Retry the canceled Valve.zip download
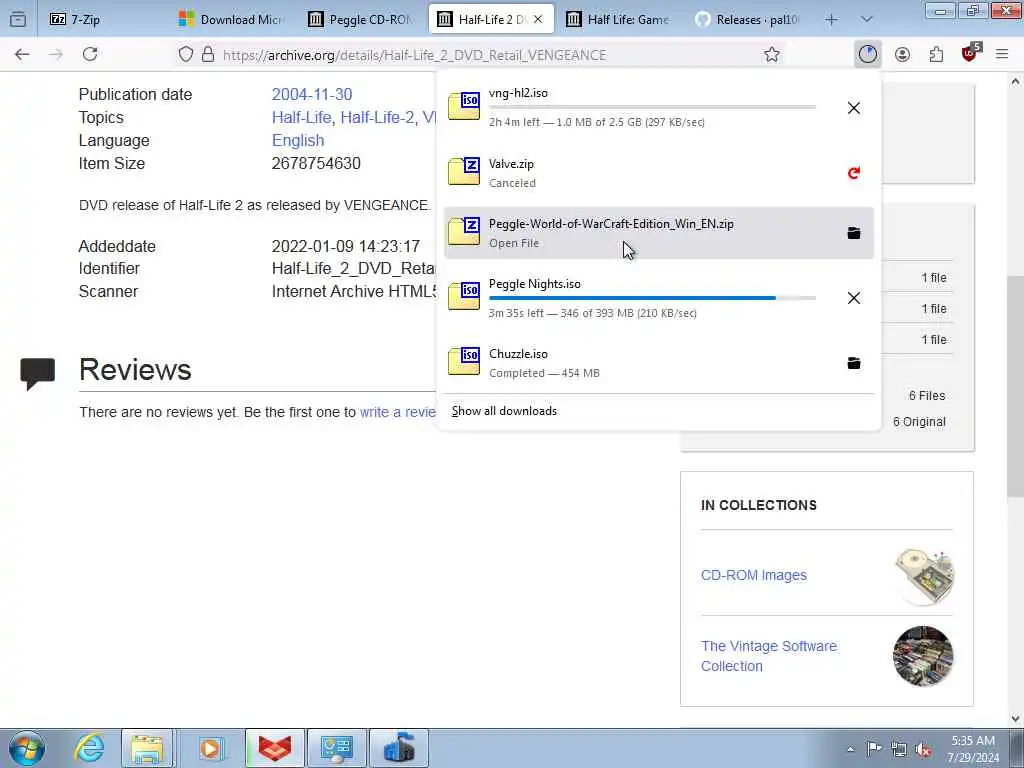Image resolution: width=1024 pixels, height=768 pixels. [x=854, y=173]
